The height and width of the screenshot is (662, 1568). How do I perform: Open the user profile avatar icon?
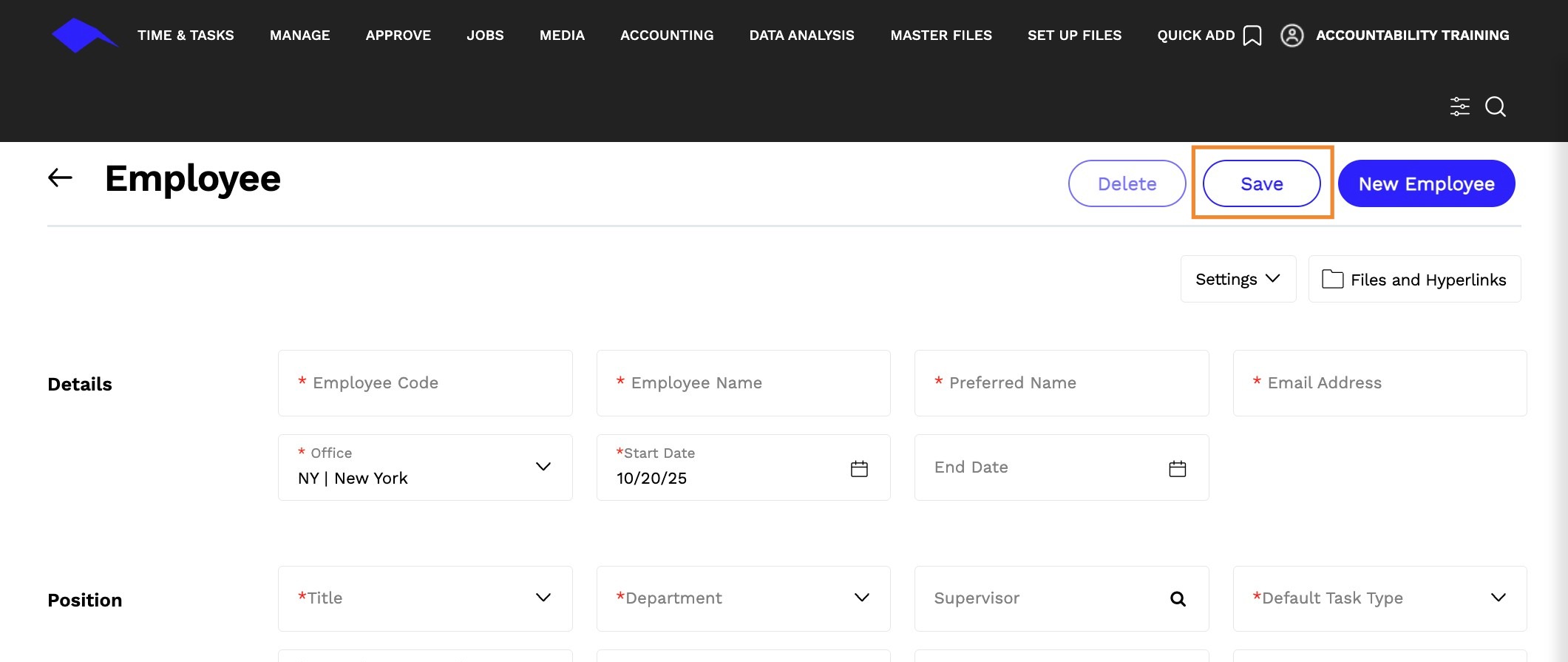point(1292,36)
